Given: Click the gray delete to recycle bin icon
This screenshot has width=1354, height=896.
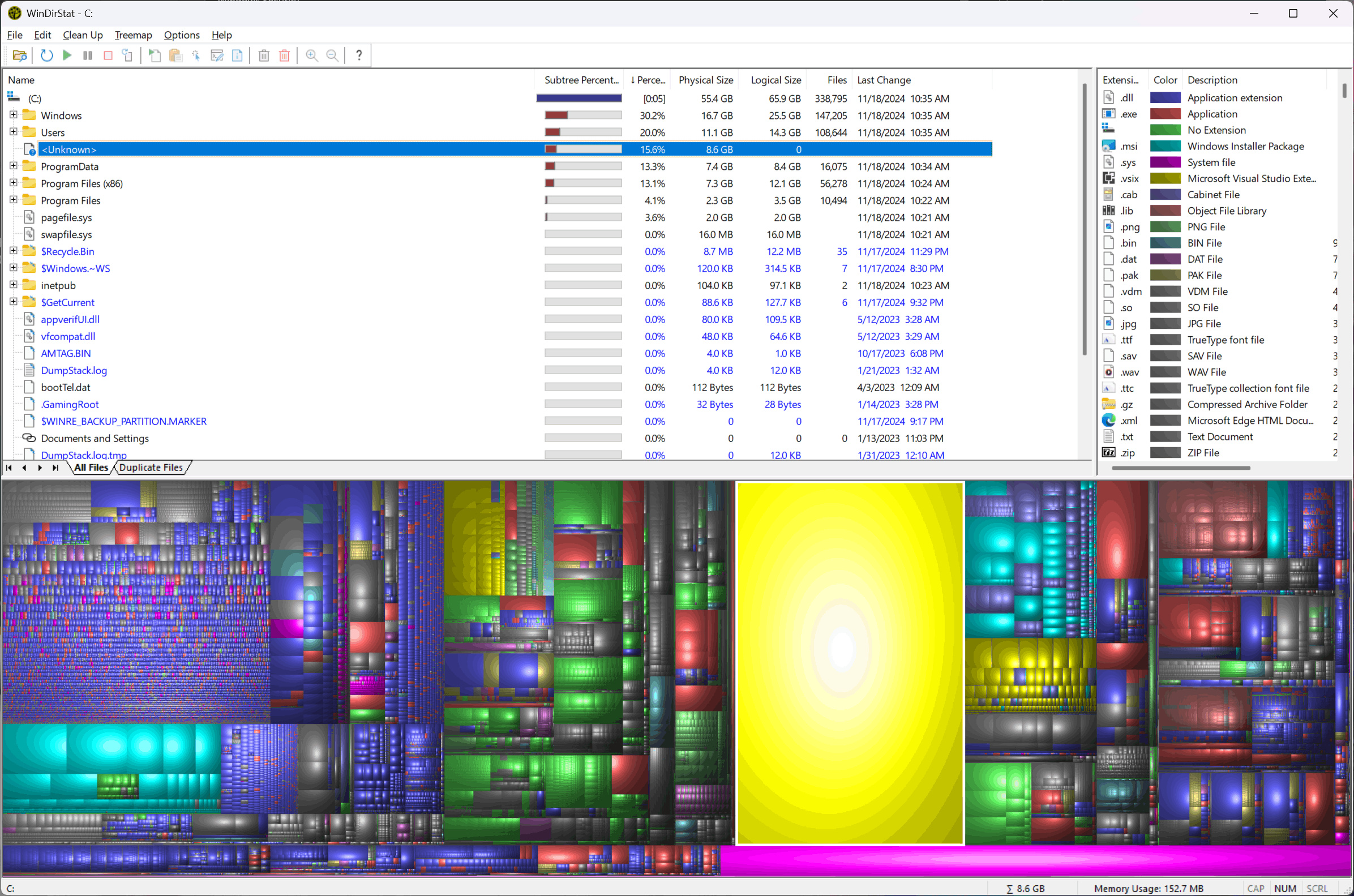Looking at the screenshot, I should 263,55.
